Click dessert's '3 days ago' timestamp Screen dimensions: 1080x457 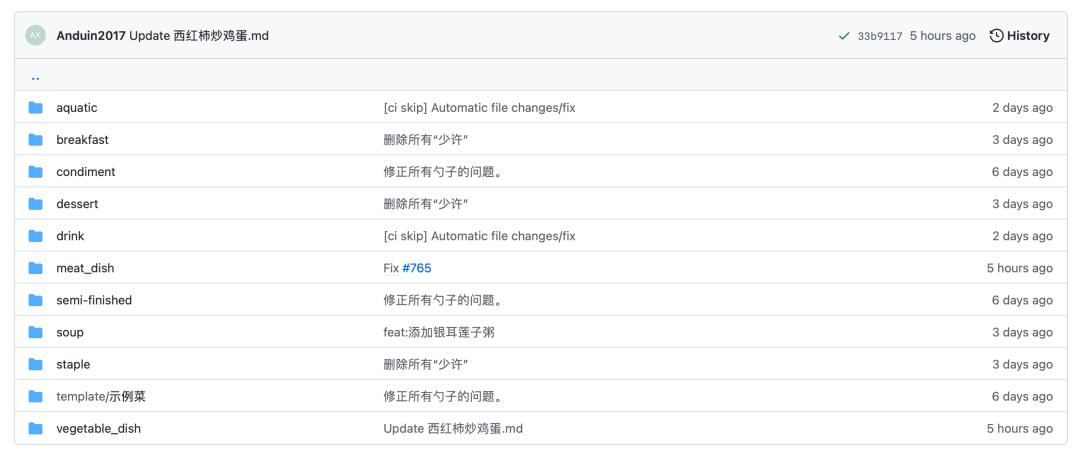click(x=1022, y=204)
